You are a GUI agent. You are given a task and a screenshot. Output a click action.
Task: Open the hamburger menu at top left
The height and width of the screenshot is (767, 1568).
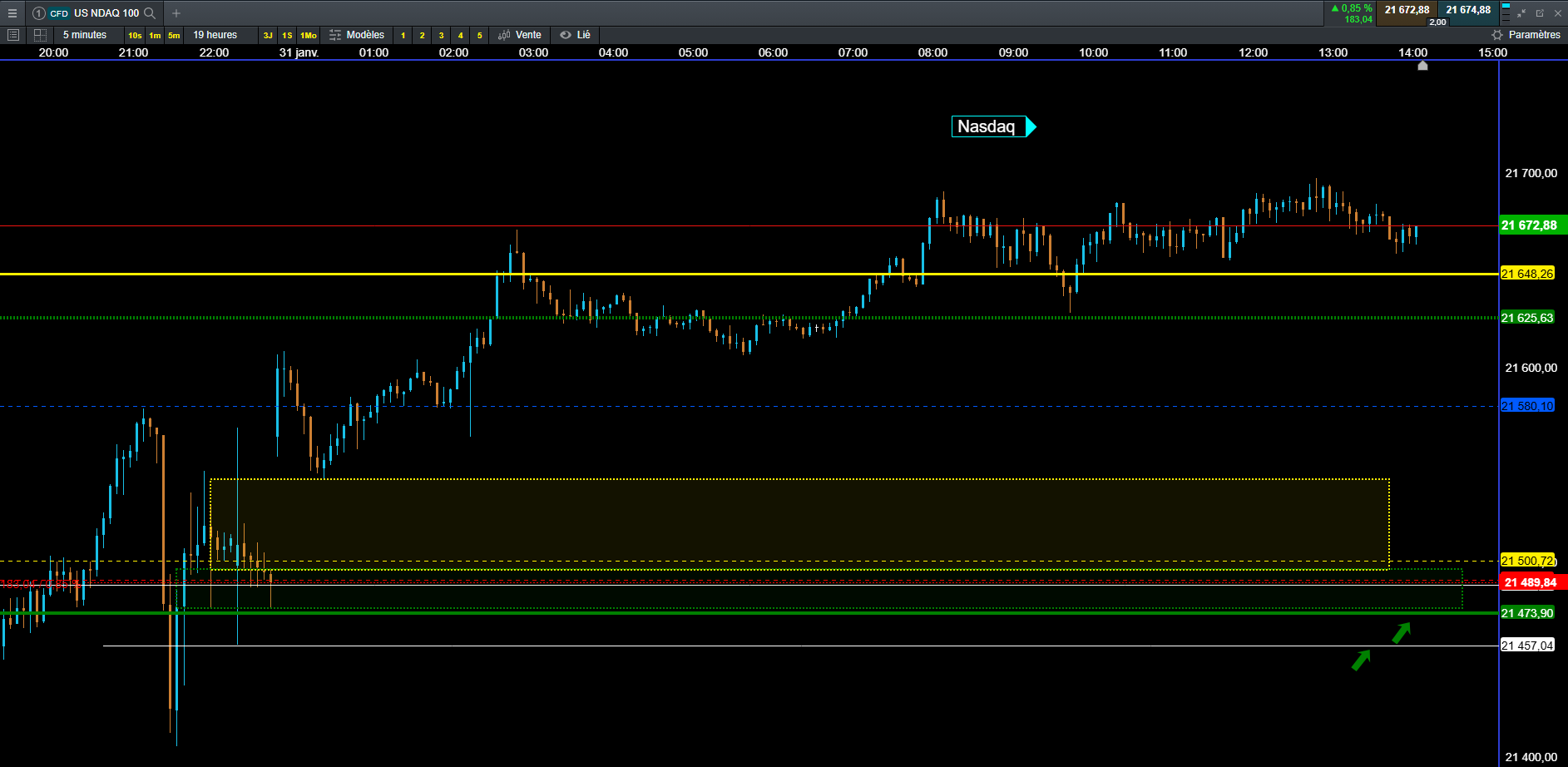(x=12, y=13)
